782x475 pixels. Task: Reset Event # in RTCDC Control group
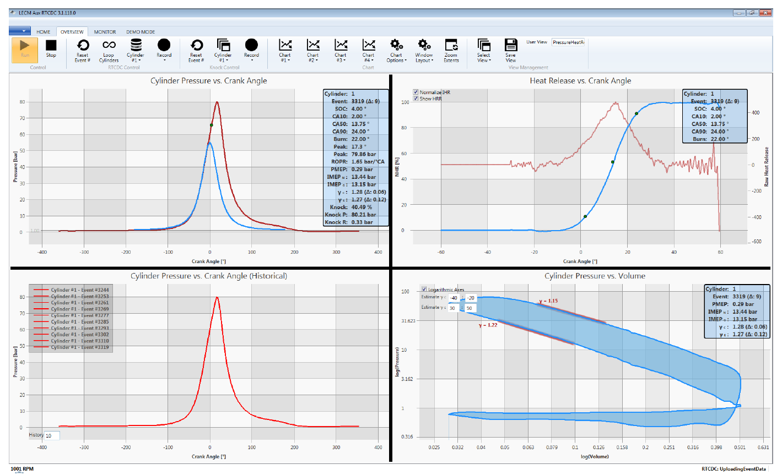[83, 51]
